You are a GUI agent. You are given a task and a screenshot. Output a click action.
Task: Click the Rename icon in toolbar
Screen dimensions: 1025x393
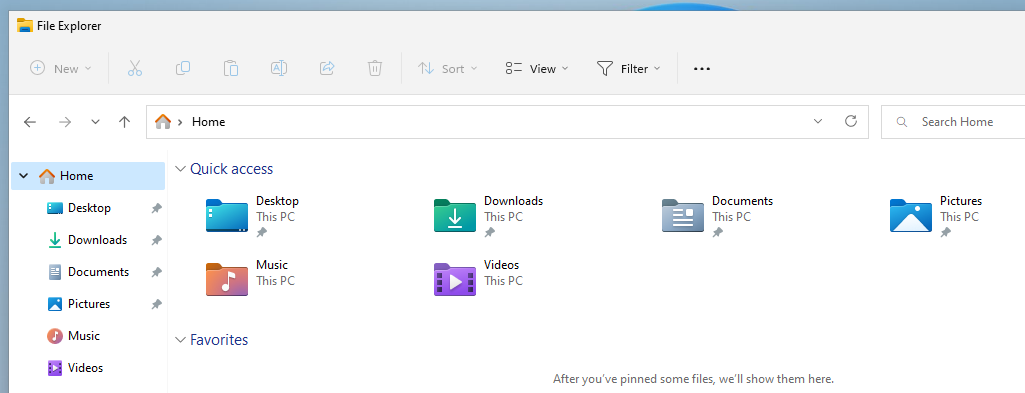279,68
